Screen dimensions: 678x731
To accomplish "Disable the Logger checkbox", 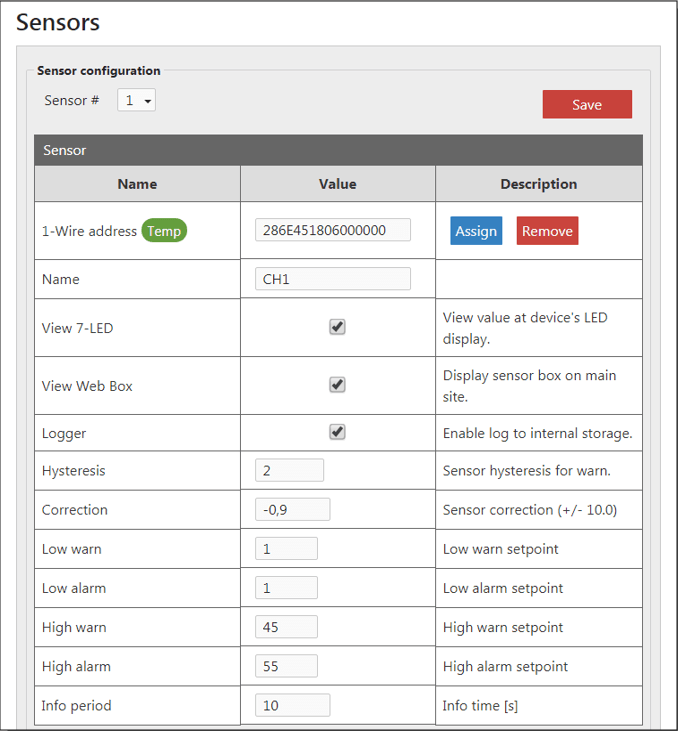I will click(338, 432).
